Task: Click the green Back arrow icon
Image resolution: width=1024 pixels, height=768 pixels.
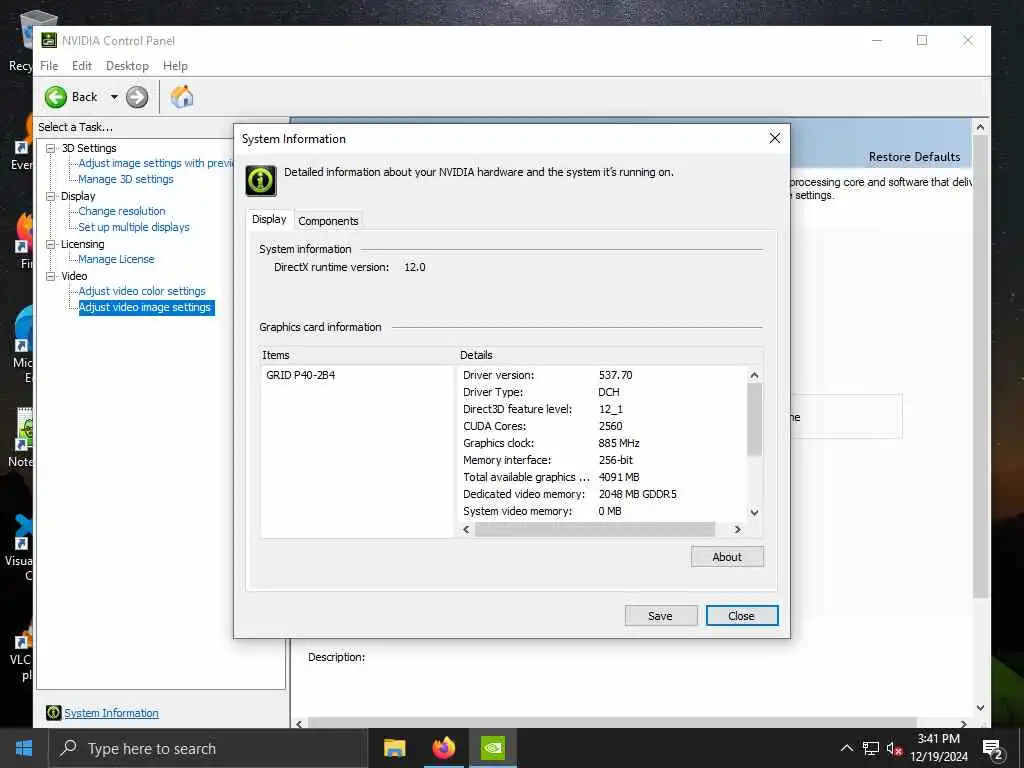Action: 56,97
